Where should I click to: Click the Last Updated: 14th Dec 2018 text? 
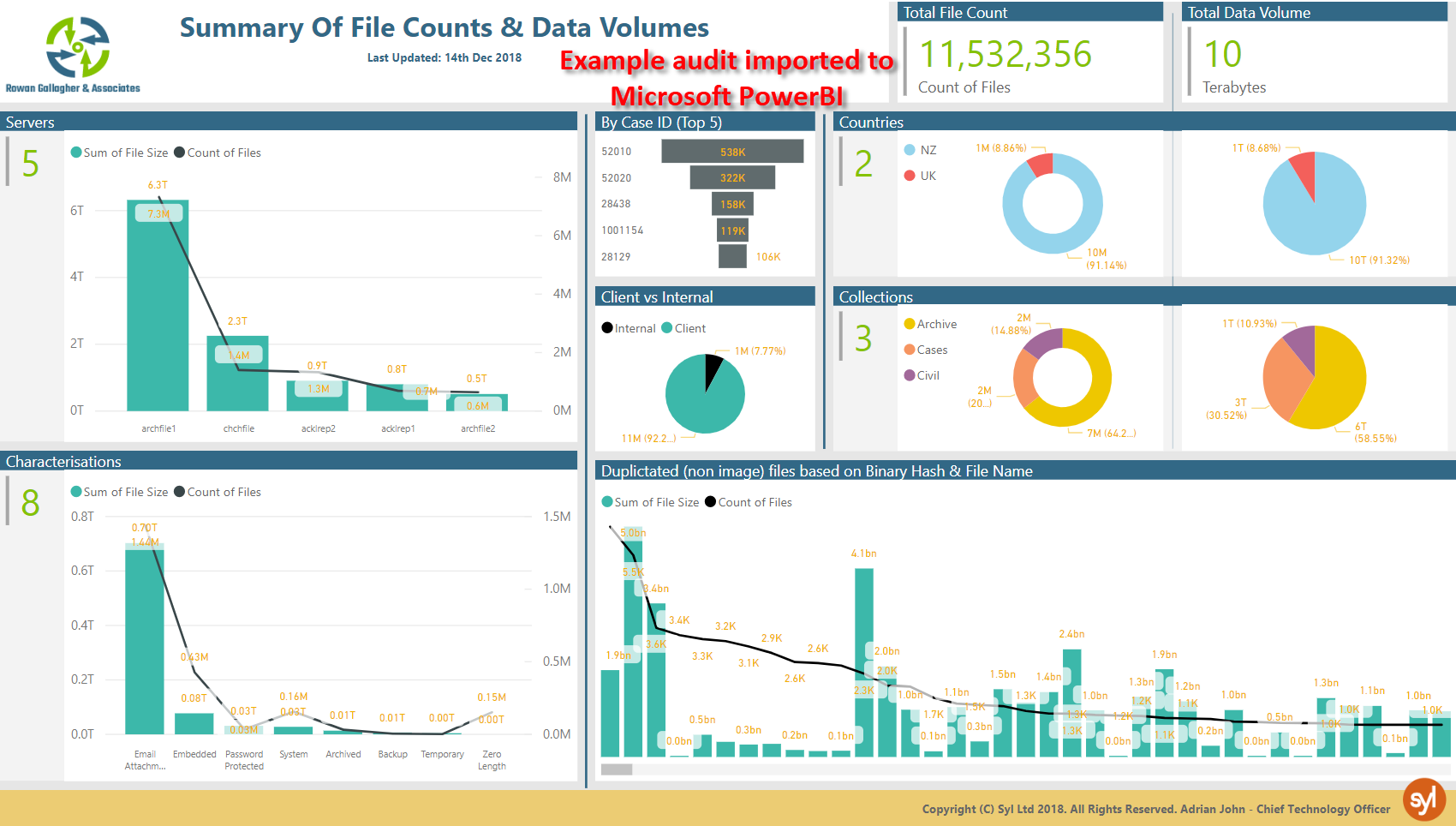point(445,57)
